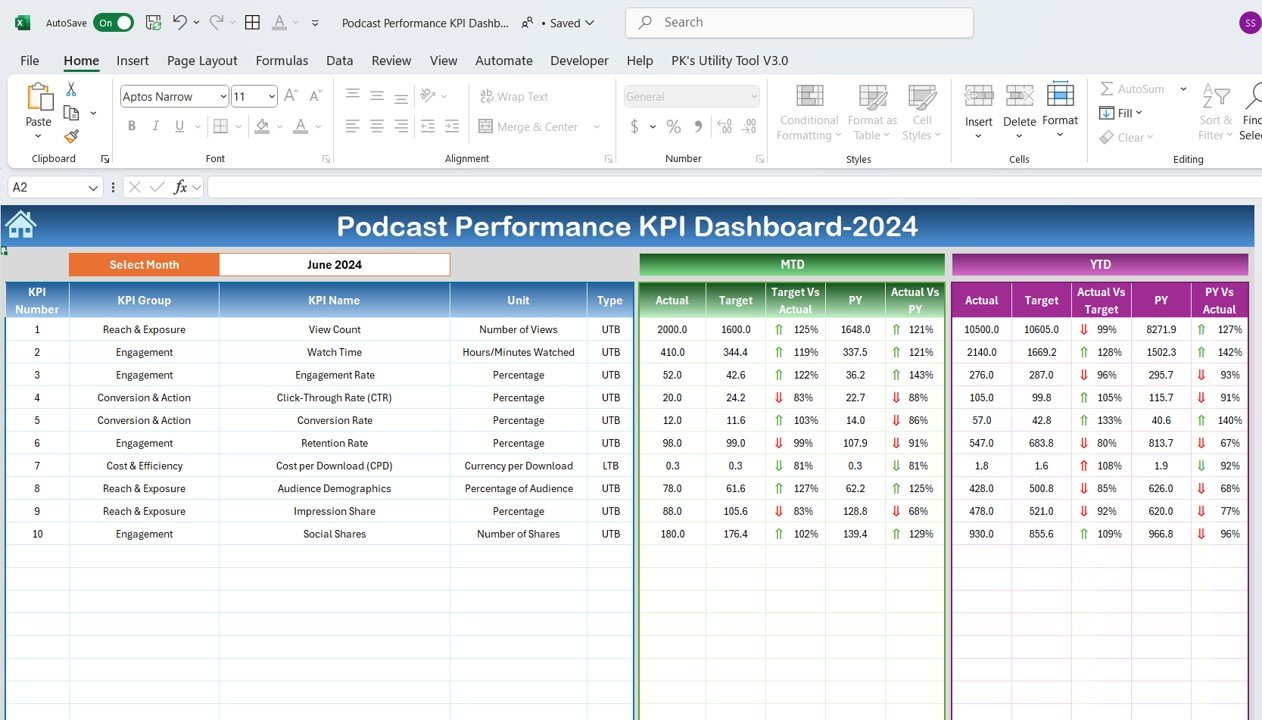The width and height of the screenshot is (1262, 720).
Task: Toggle Wrap Text for the cell
Action: click(x=514, y=97)
